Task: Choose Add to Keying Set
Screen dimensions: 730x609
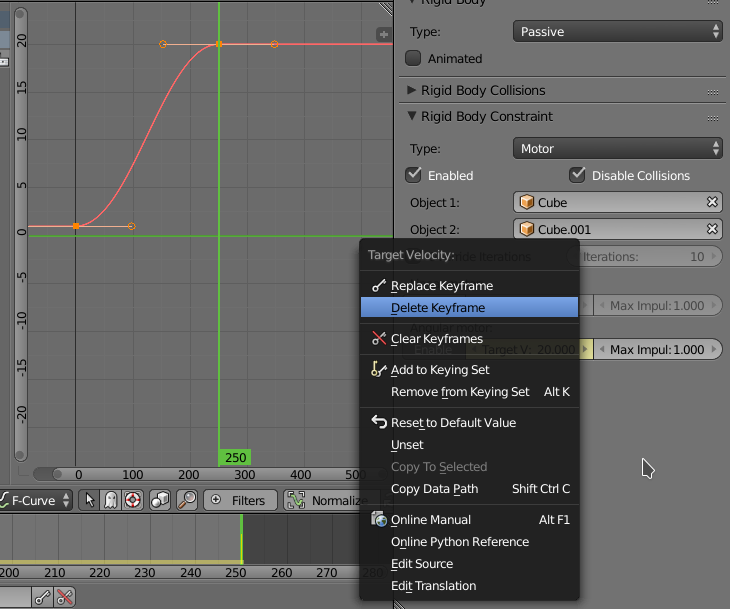Action: (x=469, y=370)
